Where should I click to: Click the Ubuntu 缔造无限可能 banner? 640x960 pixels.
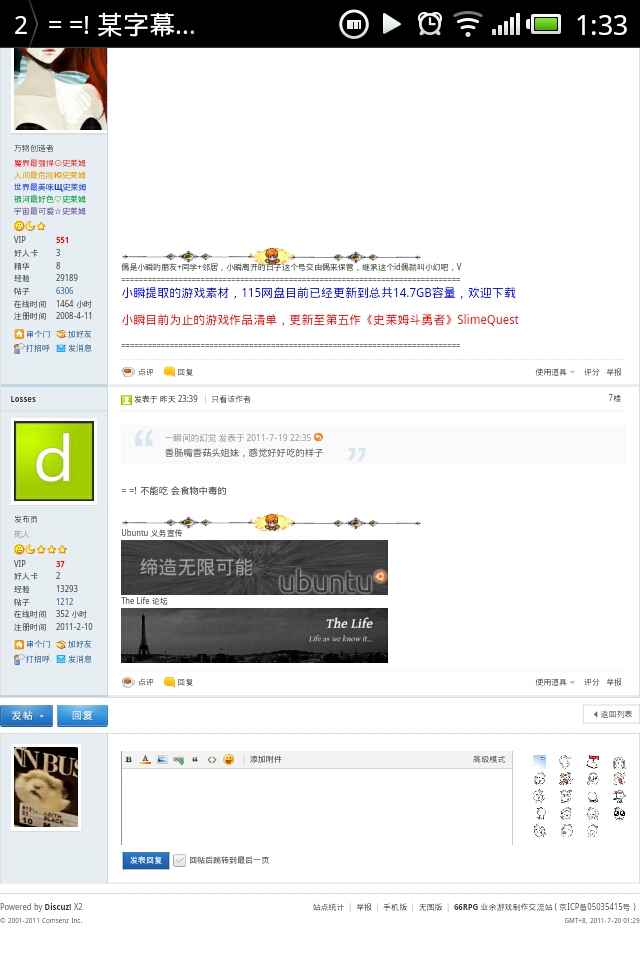click(x=254, y=568)
